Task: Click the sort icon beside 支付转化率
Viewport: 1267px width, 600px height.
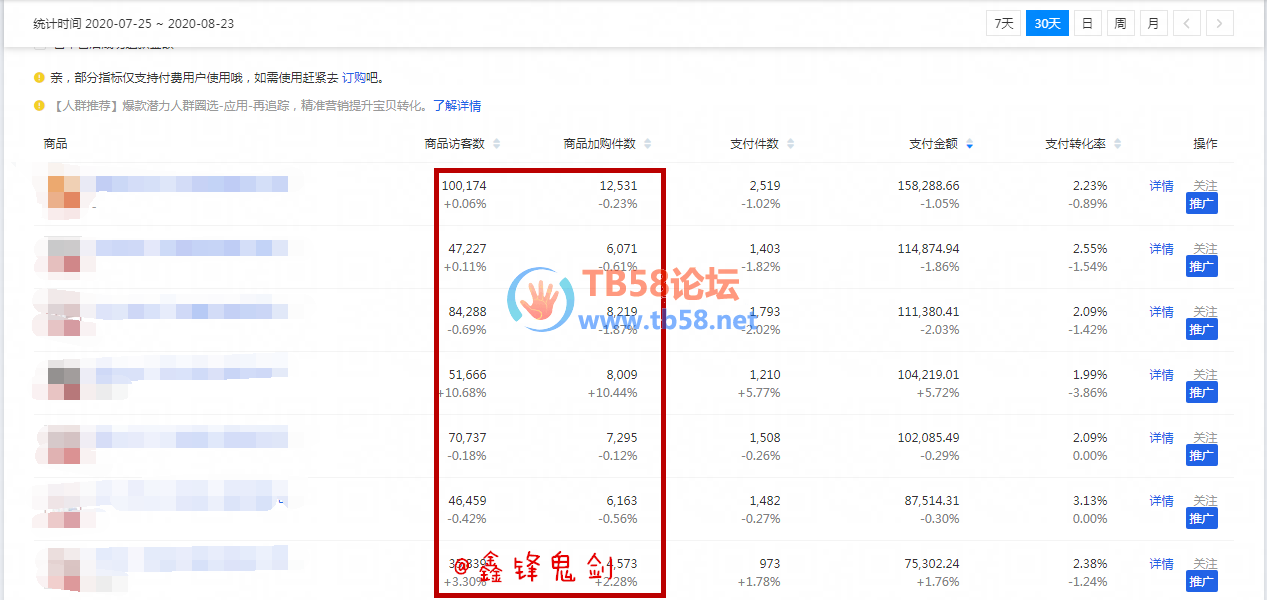Action: click(x=1118, y=144)
